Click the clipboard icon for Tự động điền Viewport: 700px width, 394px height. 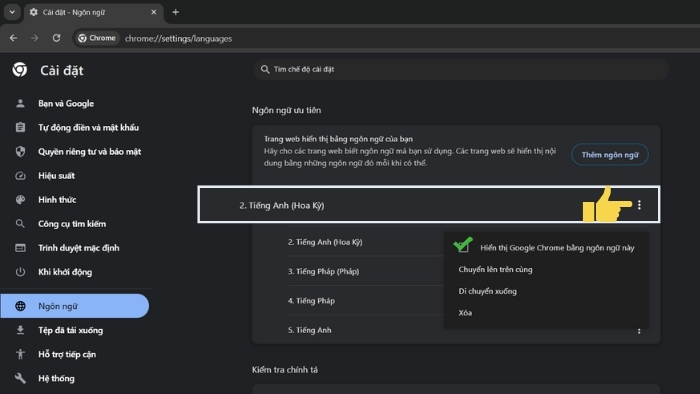click(20, 128)
